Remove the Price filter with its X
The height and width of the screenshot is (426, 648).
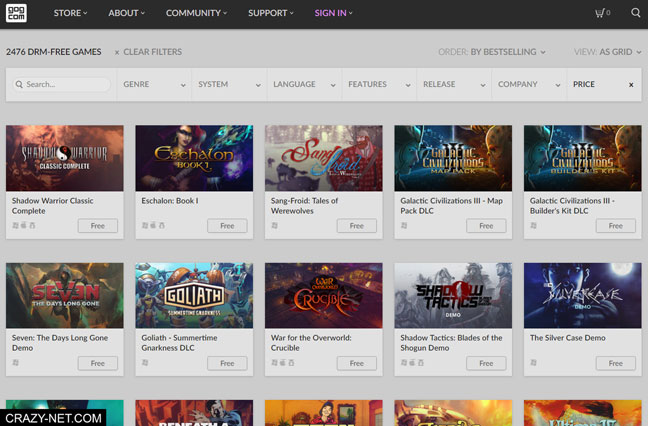point(631,85)
